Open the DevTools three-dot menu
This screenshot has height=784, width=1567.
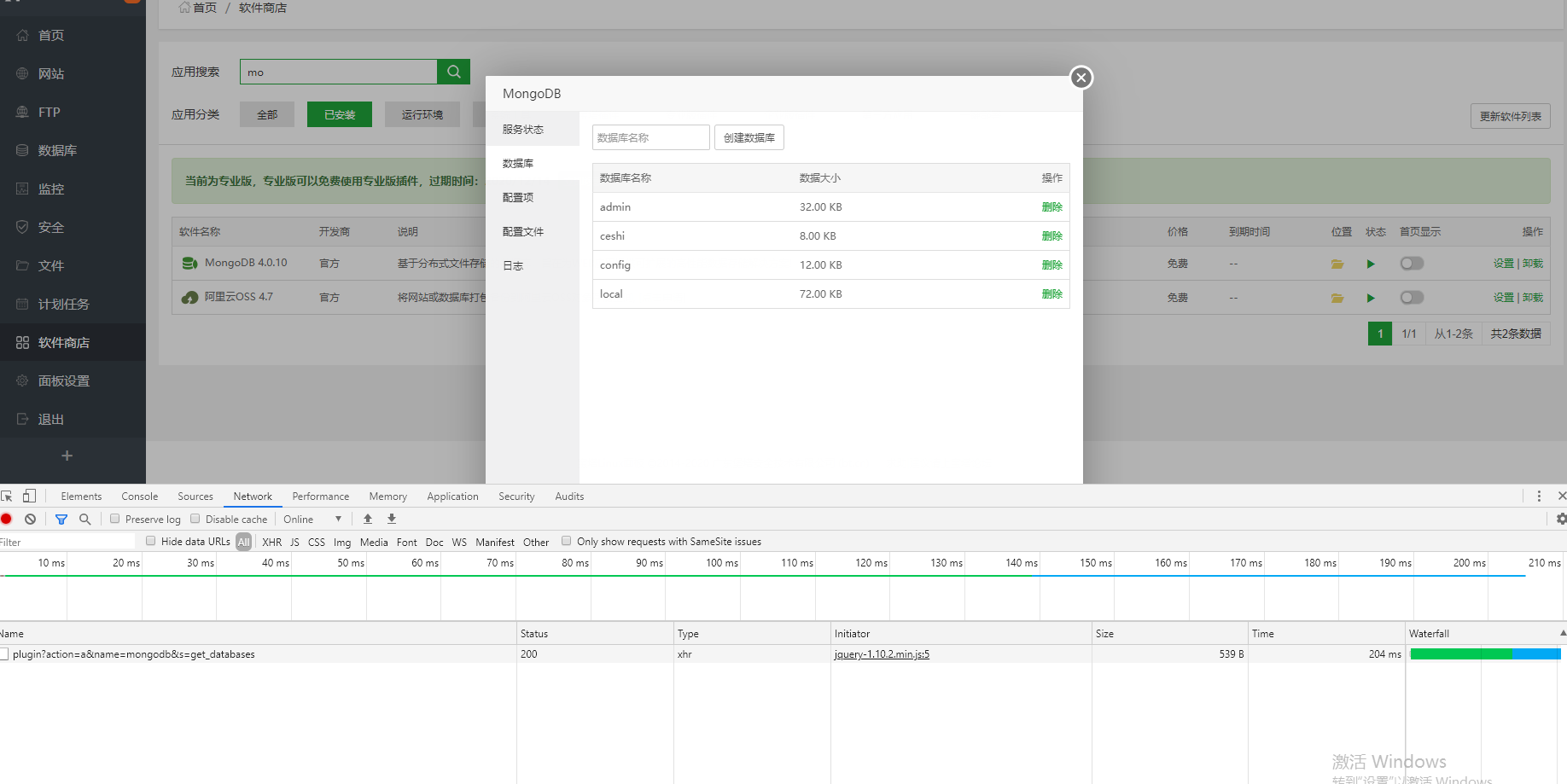click(x=1539, y=496)
